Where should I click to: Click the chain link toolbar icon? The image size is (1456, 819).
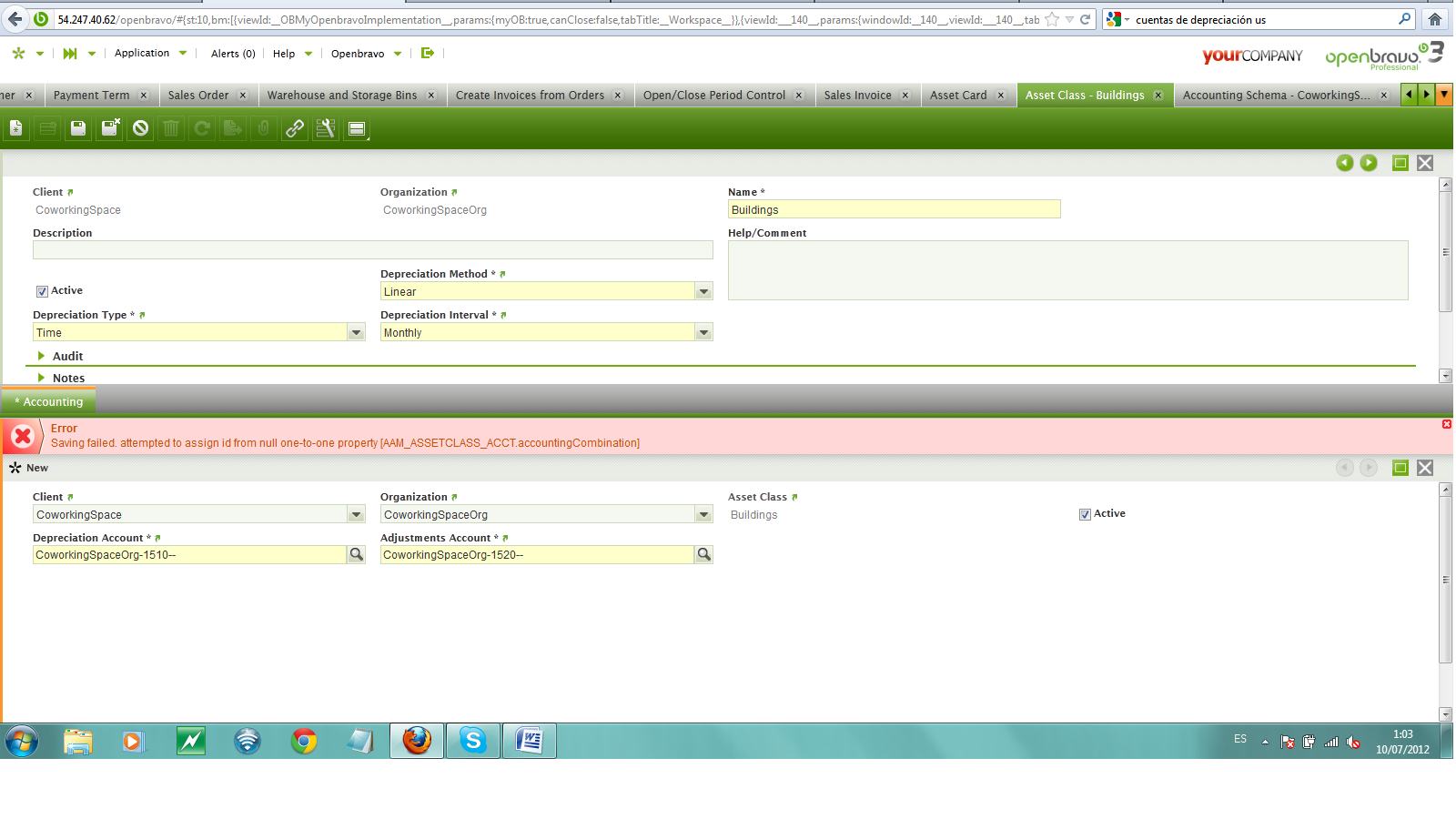295,129
